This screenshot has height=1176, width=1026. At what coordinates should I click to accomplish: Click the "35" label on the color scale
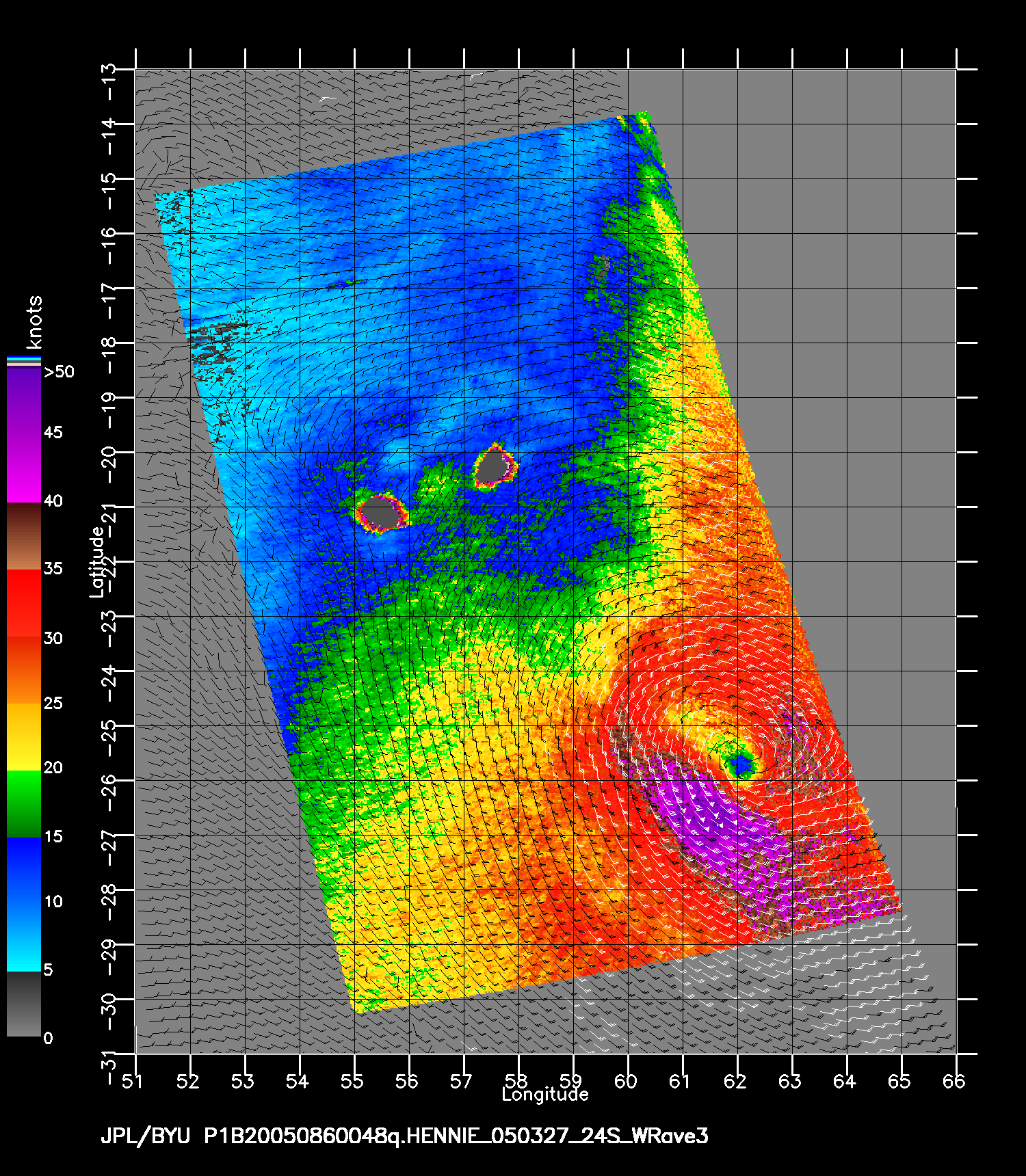(53, 569)
